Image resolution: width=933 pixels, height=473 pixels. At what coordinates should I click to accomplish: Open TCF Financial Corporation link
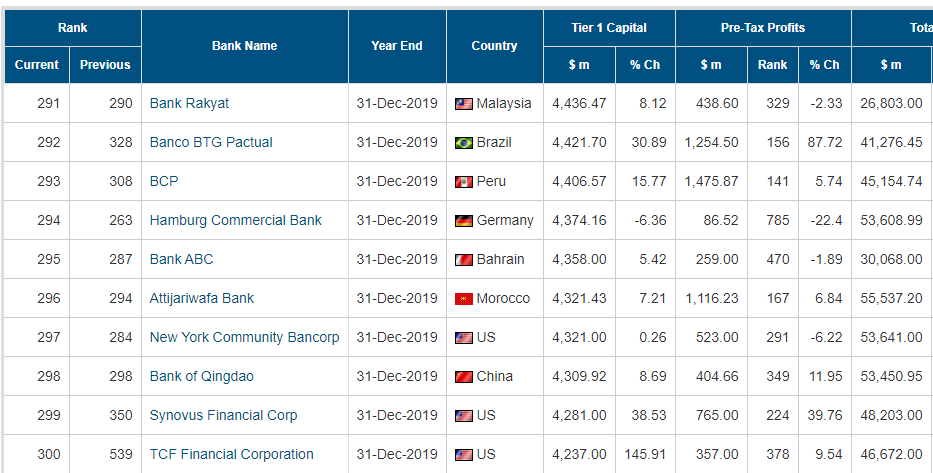(231, 454)
